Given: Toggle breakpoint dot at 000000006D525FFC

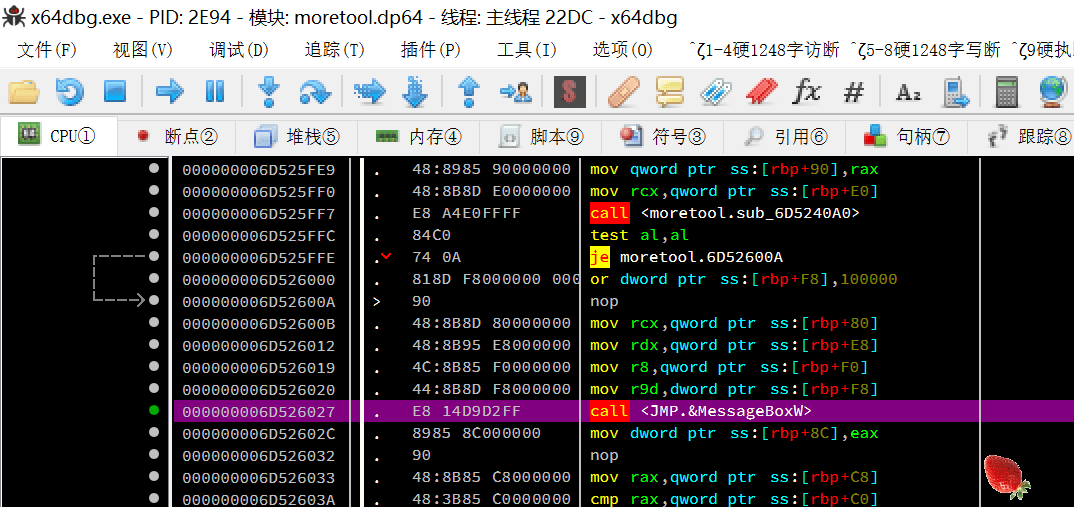Looking at the screenshot, I should (154, 234).
